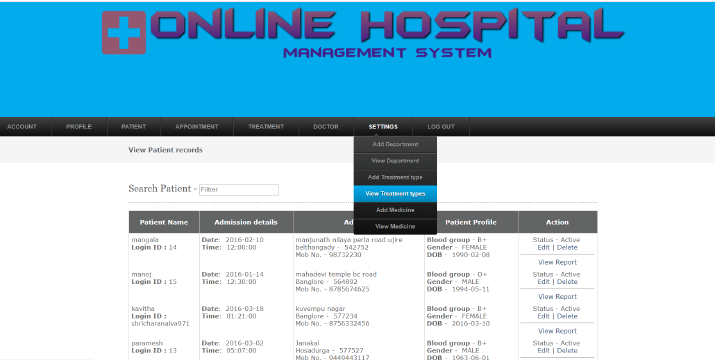
Task: Delete patient manoj's record
Action: point(567,282)
